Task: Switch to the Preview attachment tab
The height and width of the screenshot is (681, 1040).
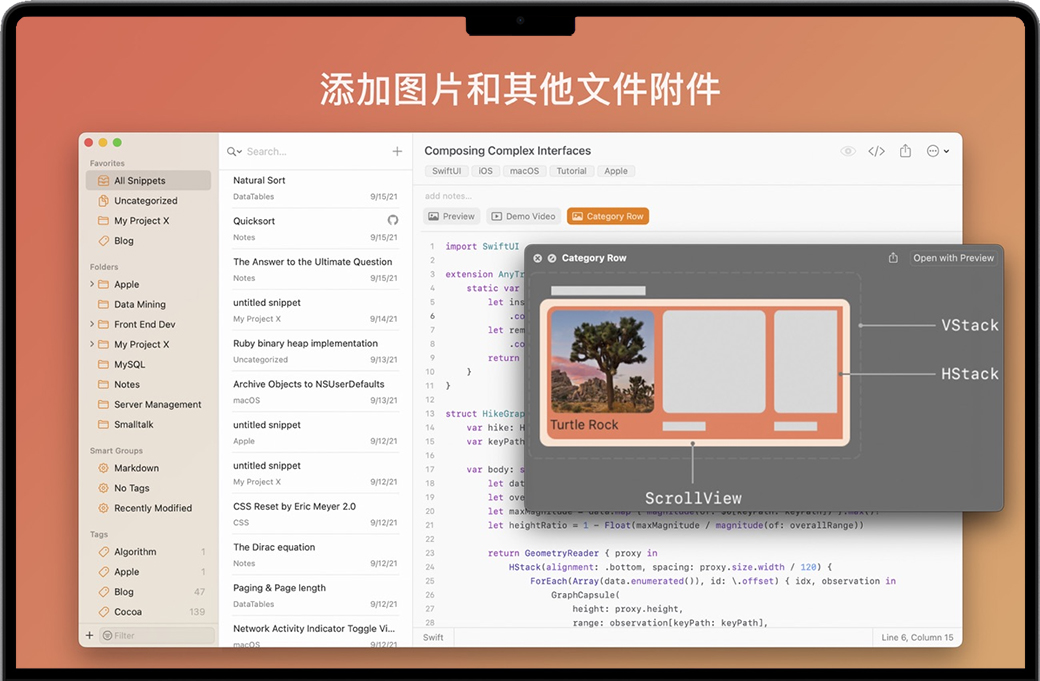Action: coord(452,216)
